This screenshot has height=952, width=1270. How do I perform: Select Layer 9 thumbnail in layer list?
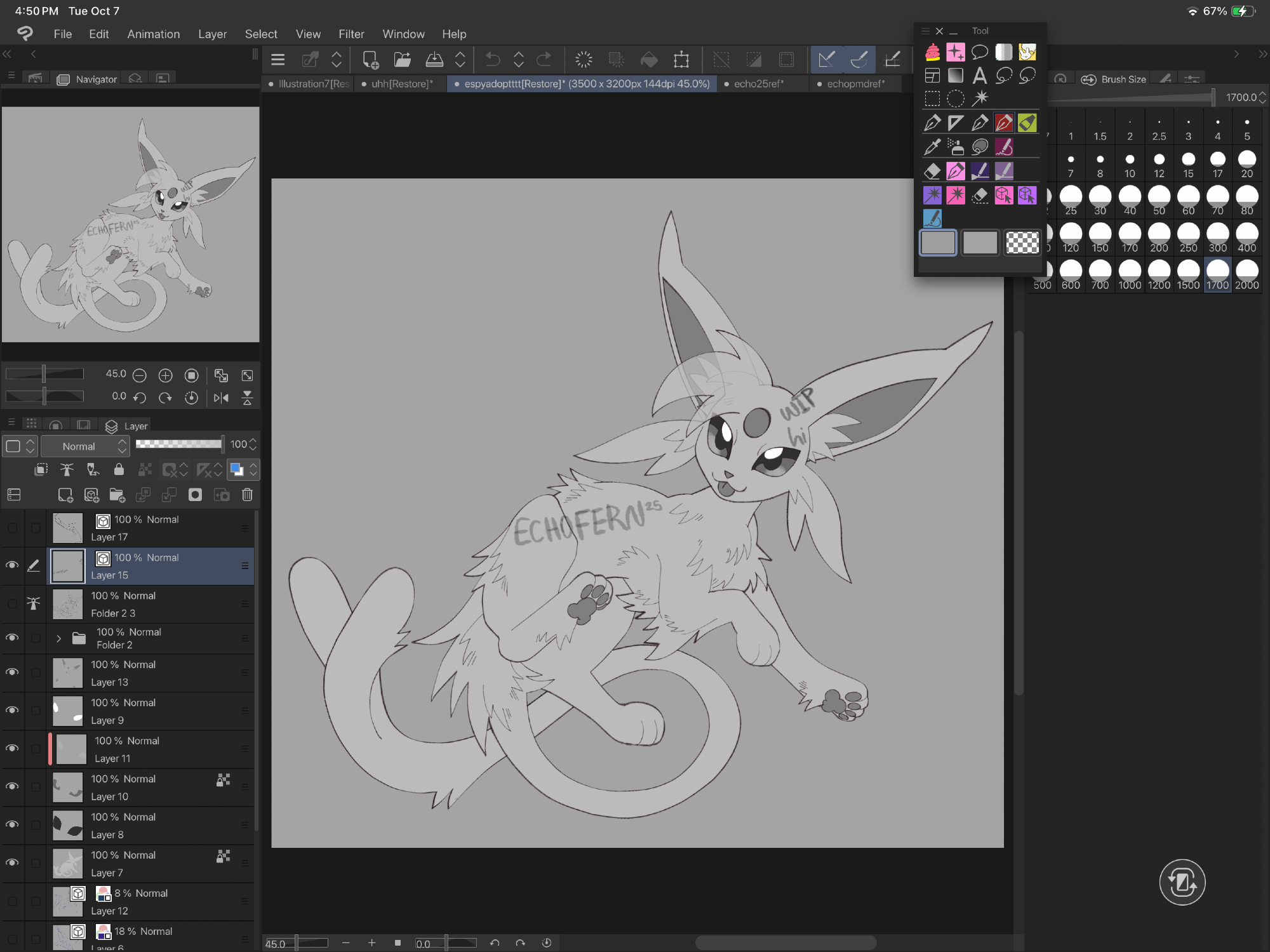(68, 711)
